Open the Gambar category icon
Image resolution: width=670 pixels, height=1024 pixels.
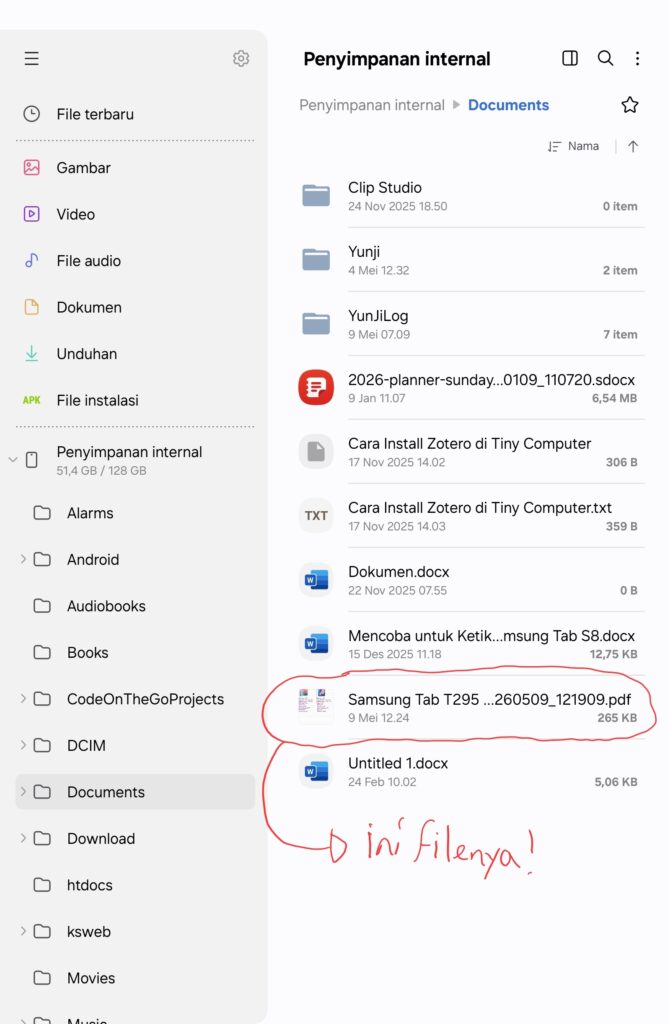(31, 167)
